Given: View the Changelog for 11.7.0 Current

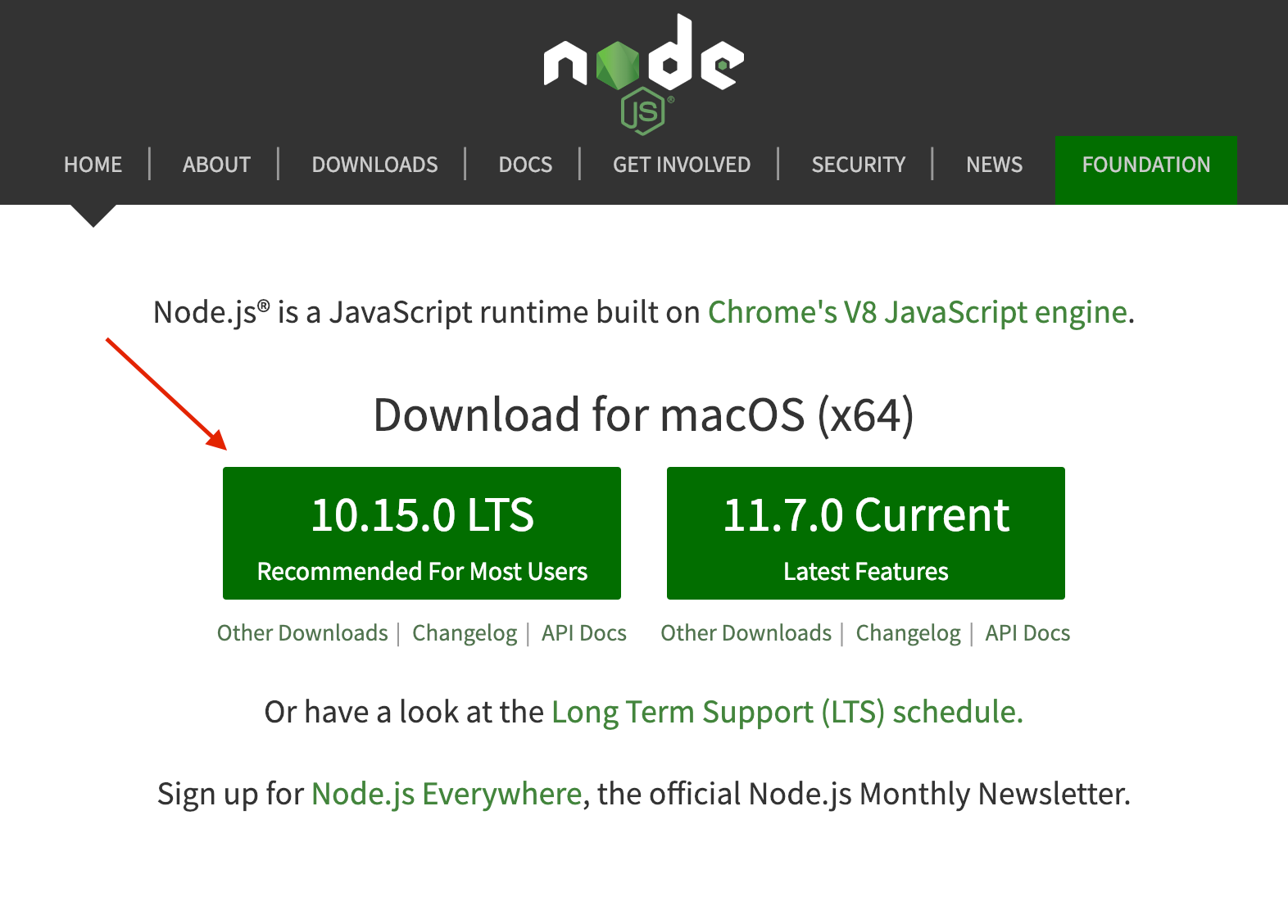Looking at the screenshot, I should pyautogui.click(x=909, y=633).
